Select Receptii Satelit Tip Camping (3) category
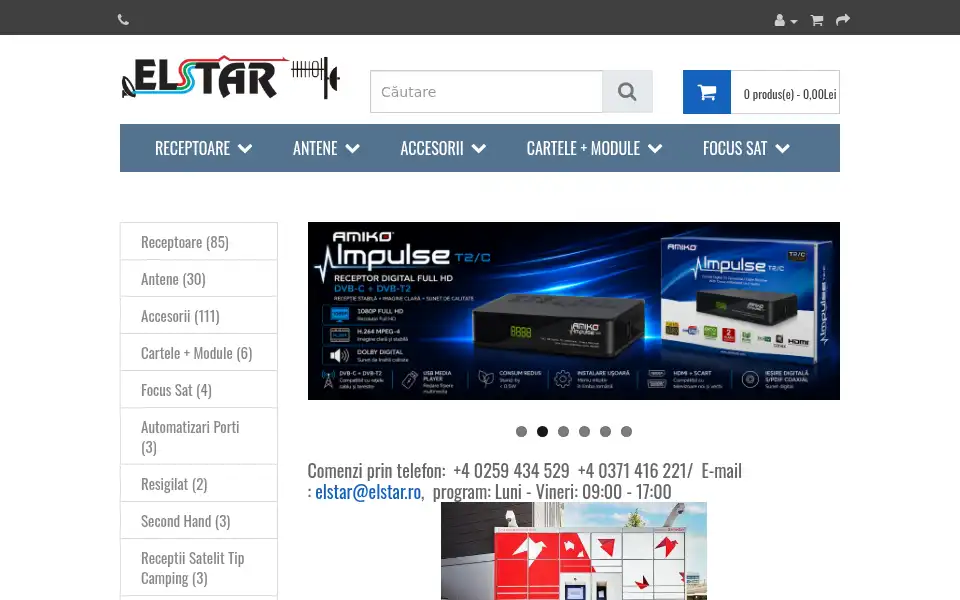The width and height of the screenshot is (960, 600). click(x=199, y=568)
